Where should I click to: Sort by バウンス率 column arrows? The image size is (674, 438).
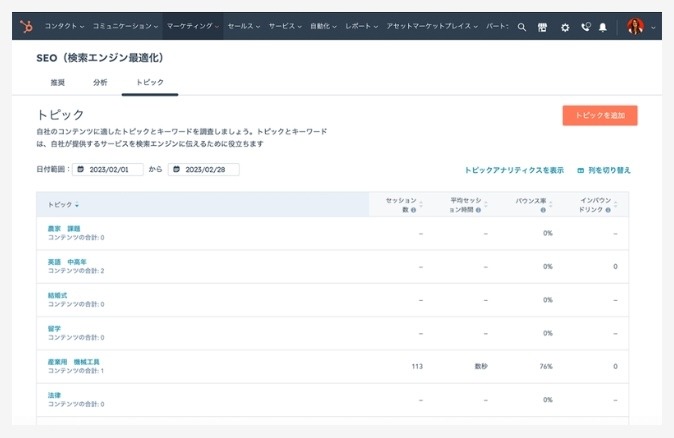click(551, 204)
